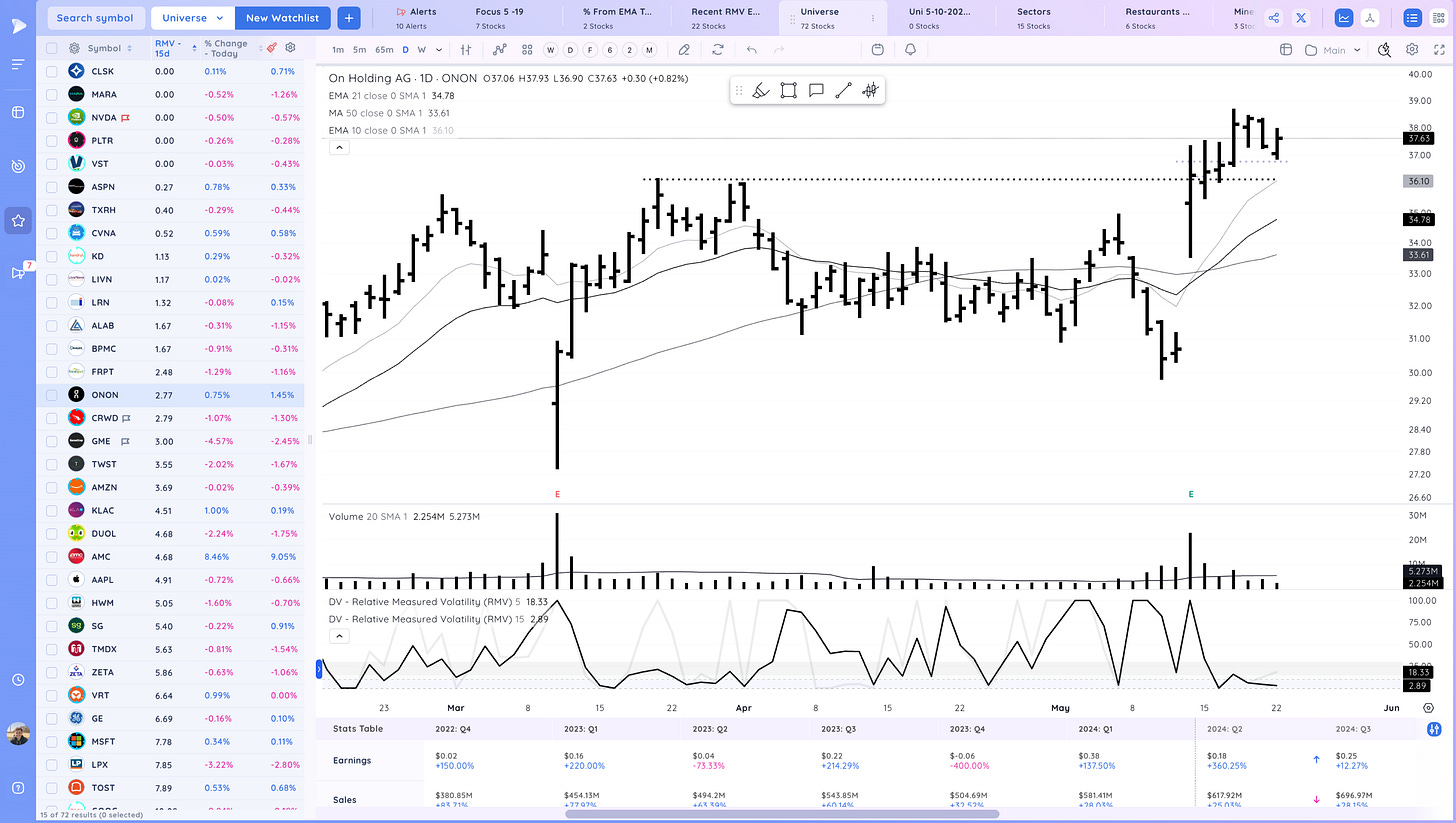Open the Restaurants watchlist tab
Screen dimensions: 1456x823
pos(1157,17)
